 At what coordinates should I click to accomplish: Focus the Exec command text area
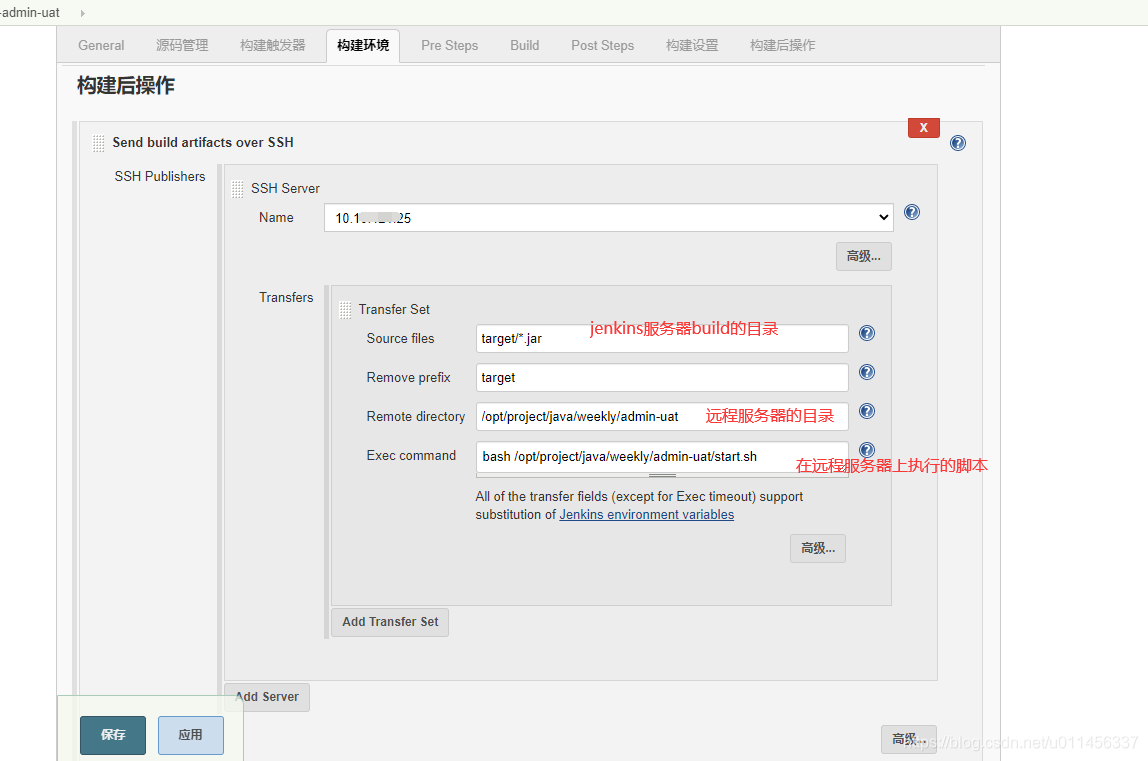(662, 457)
